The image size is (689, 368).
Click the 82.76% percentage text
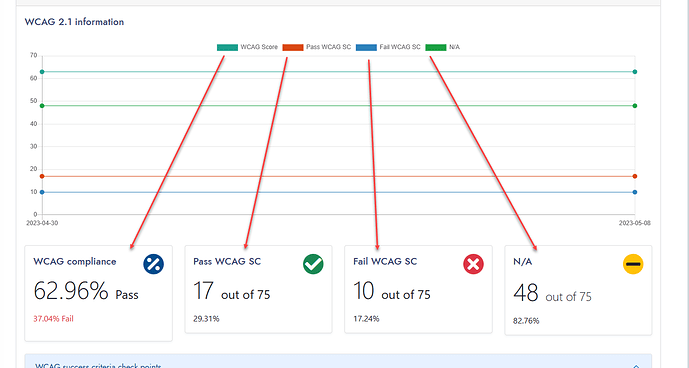pyautogui.click(x=526, y=321)
